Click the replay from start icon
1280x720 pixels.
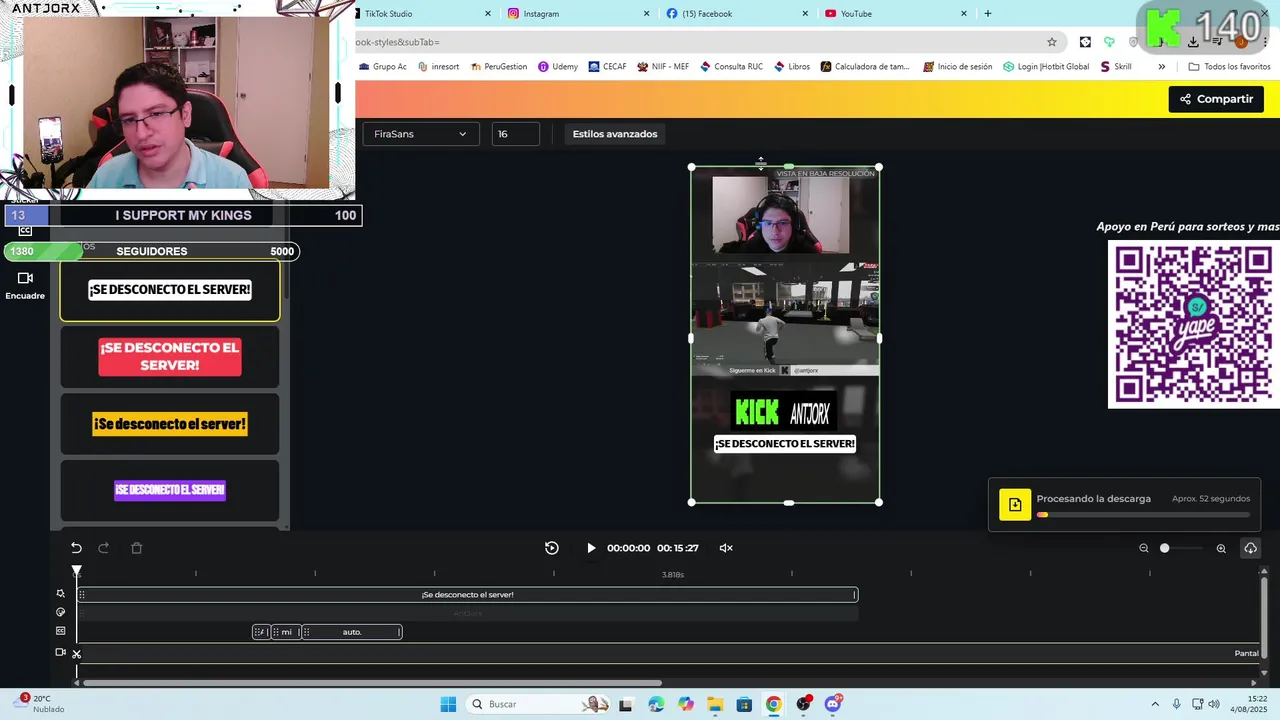pyautogui.click(x=552, y=548)
